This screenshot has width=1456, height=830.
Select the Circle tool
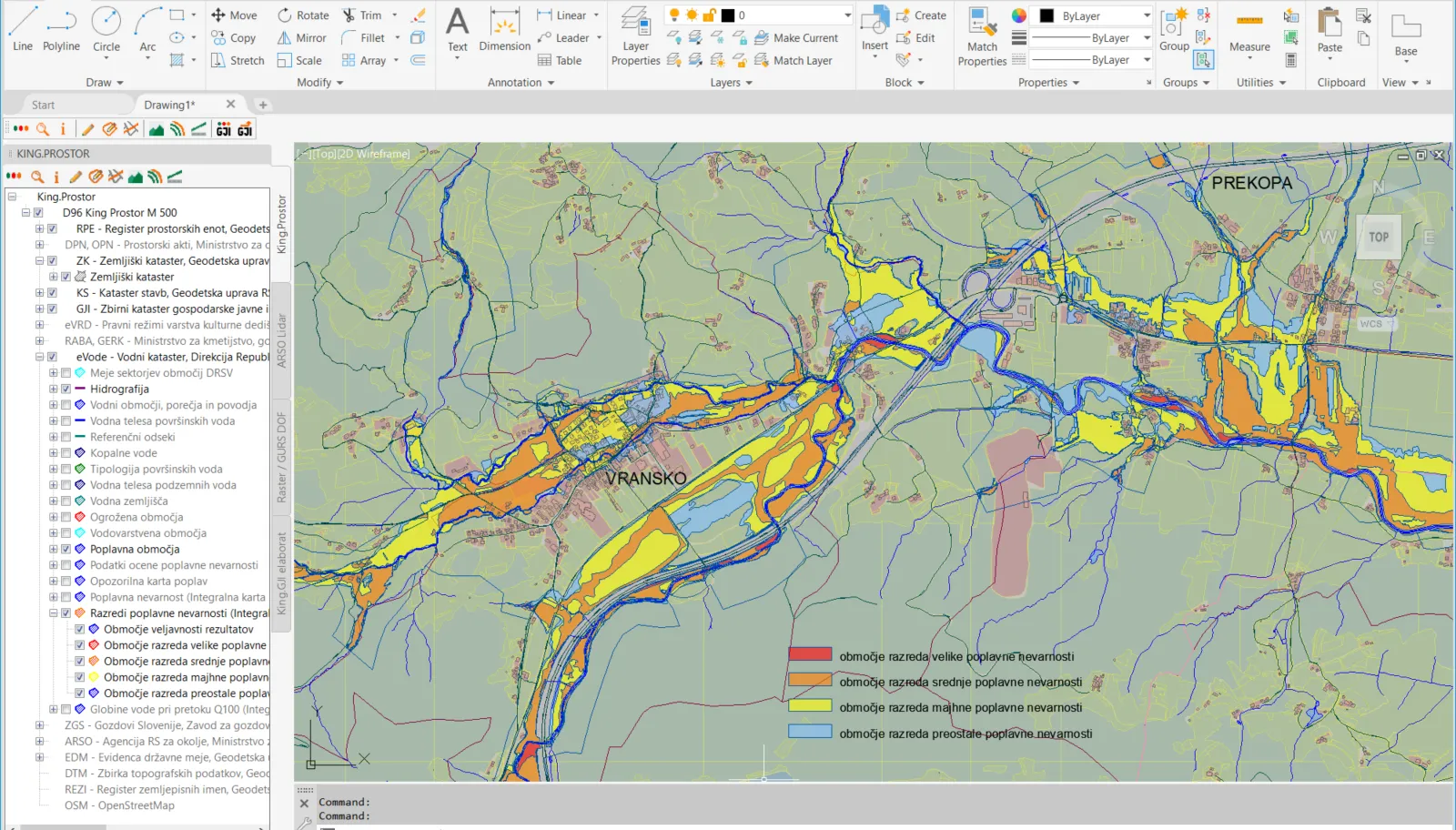coord(106,27)
